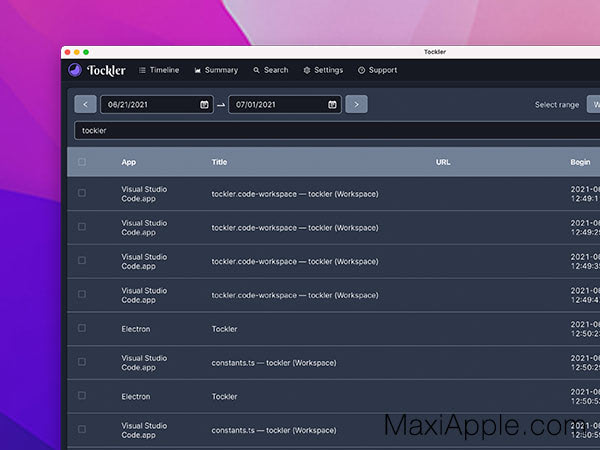Click the 'Select range' label
Screen dimensions: 600x450
pyautogui.click(x=557, y=104)
